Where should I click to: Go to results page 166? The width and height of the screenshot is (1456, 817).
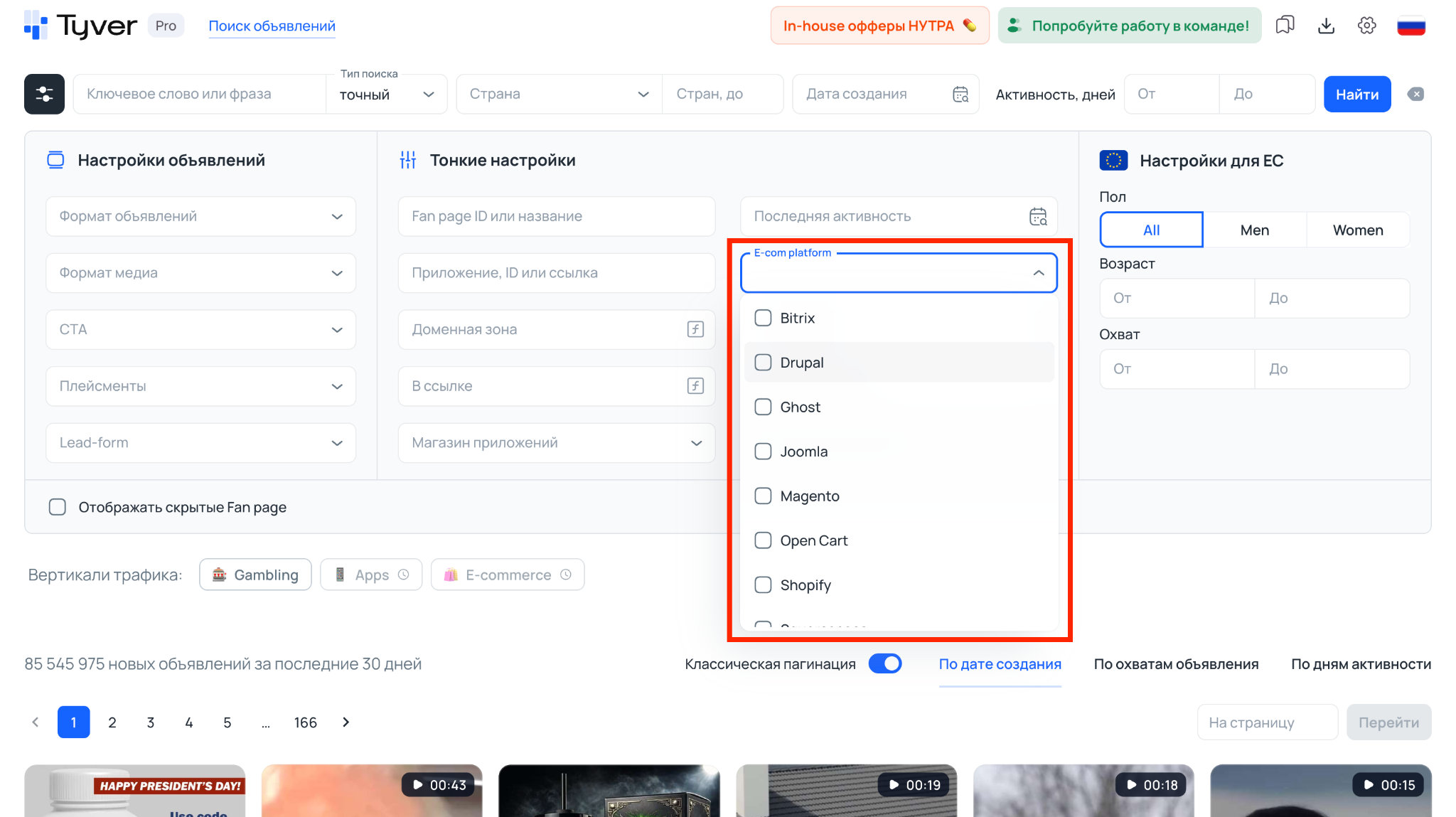tap(305, 722)
